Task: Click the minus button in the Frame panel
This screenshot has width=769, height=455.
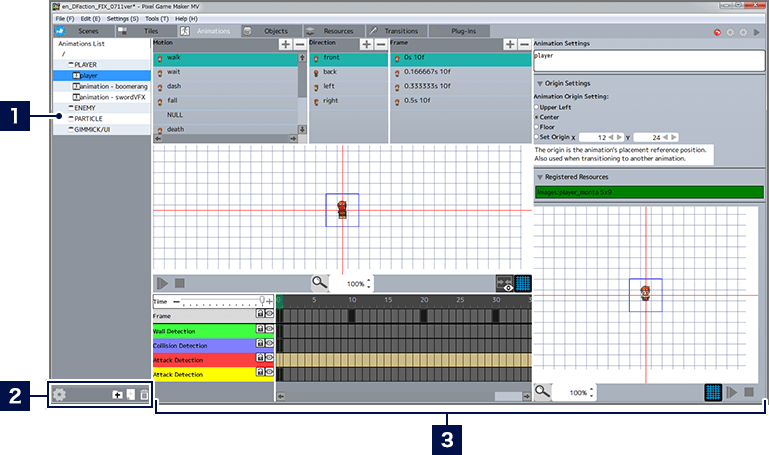Action: tap(524, 45)
